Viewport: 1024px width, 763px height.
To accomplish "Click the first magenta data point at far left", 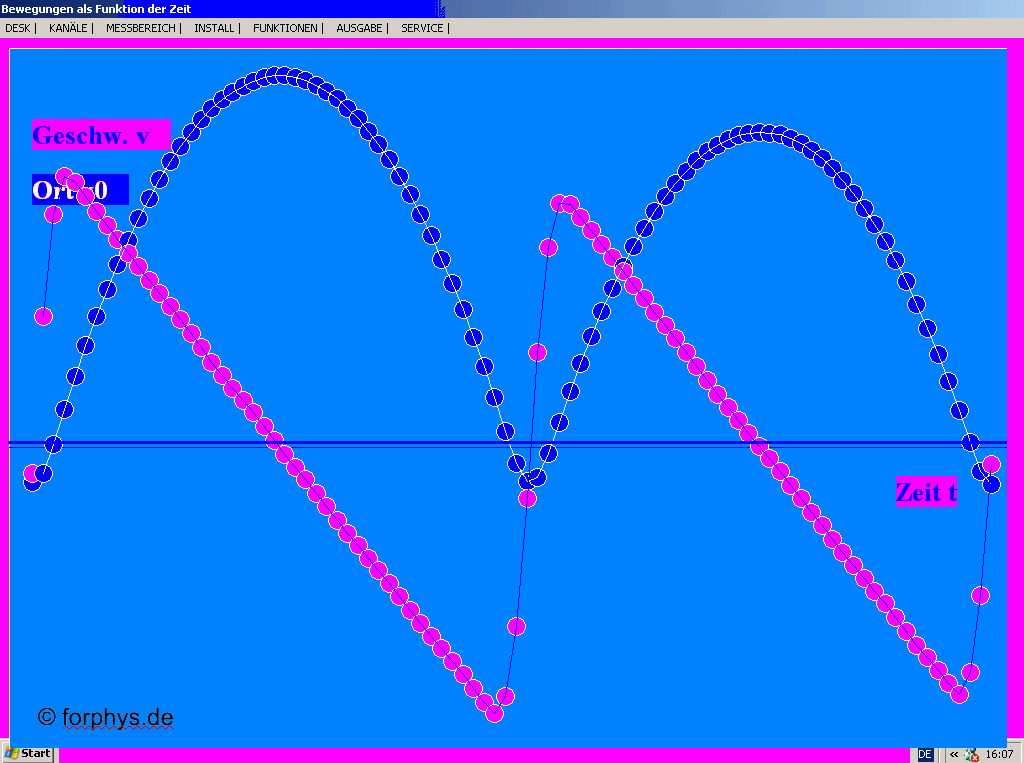I will [x=32, y=473].
